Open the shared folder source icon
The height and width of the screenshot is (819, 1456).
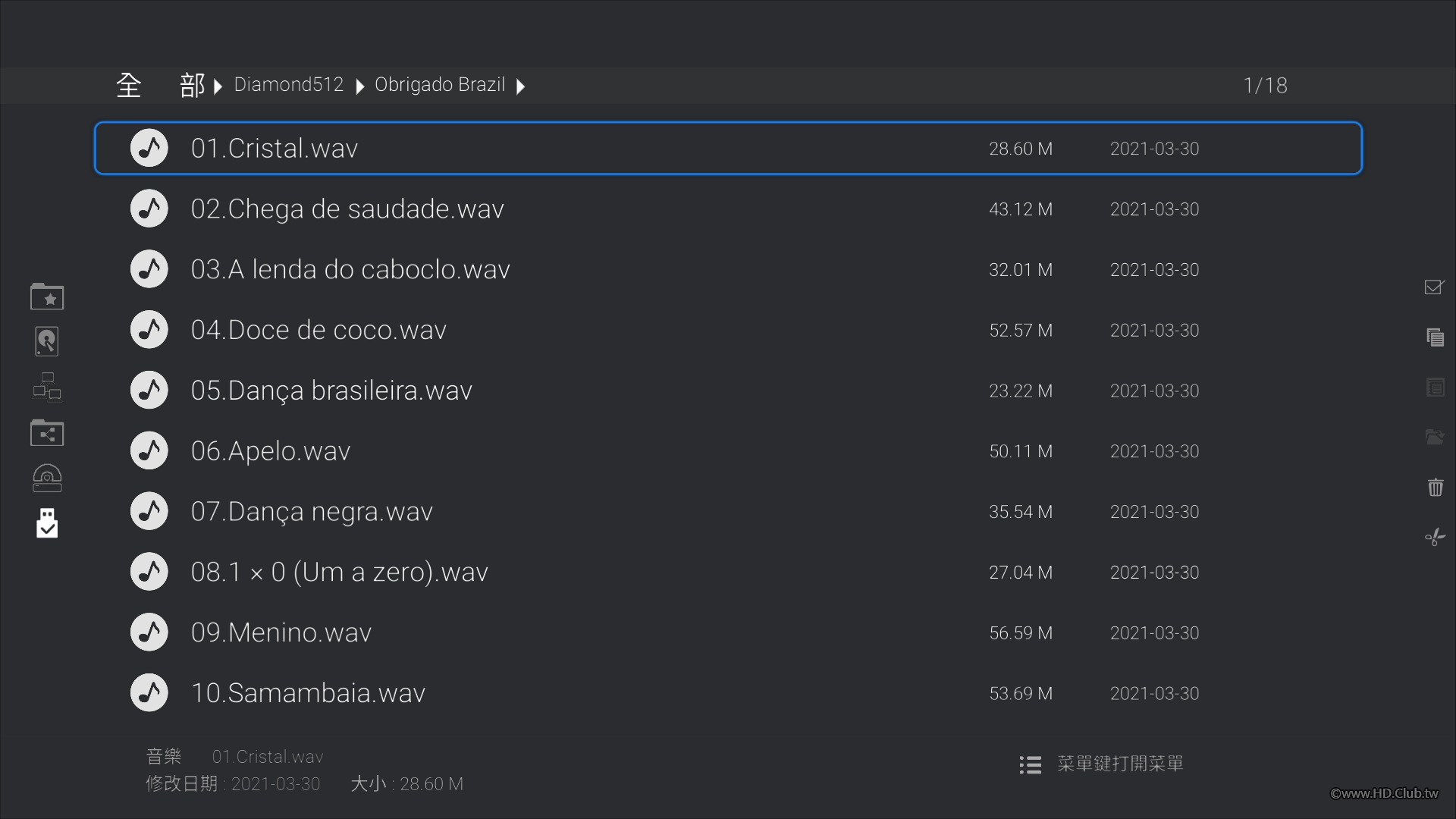47,433
